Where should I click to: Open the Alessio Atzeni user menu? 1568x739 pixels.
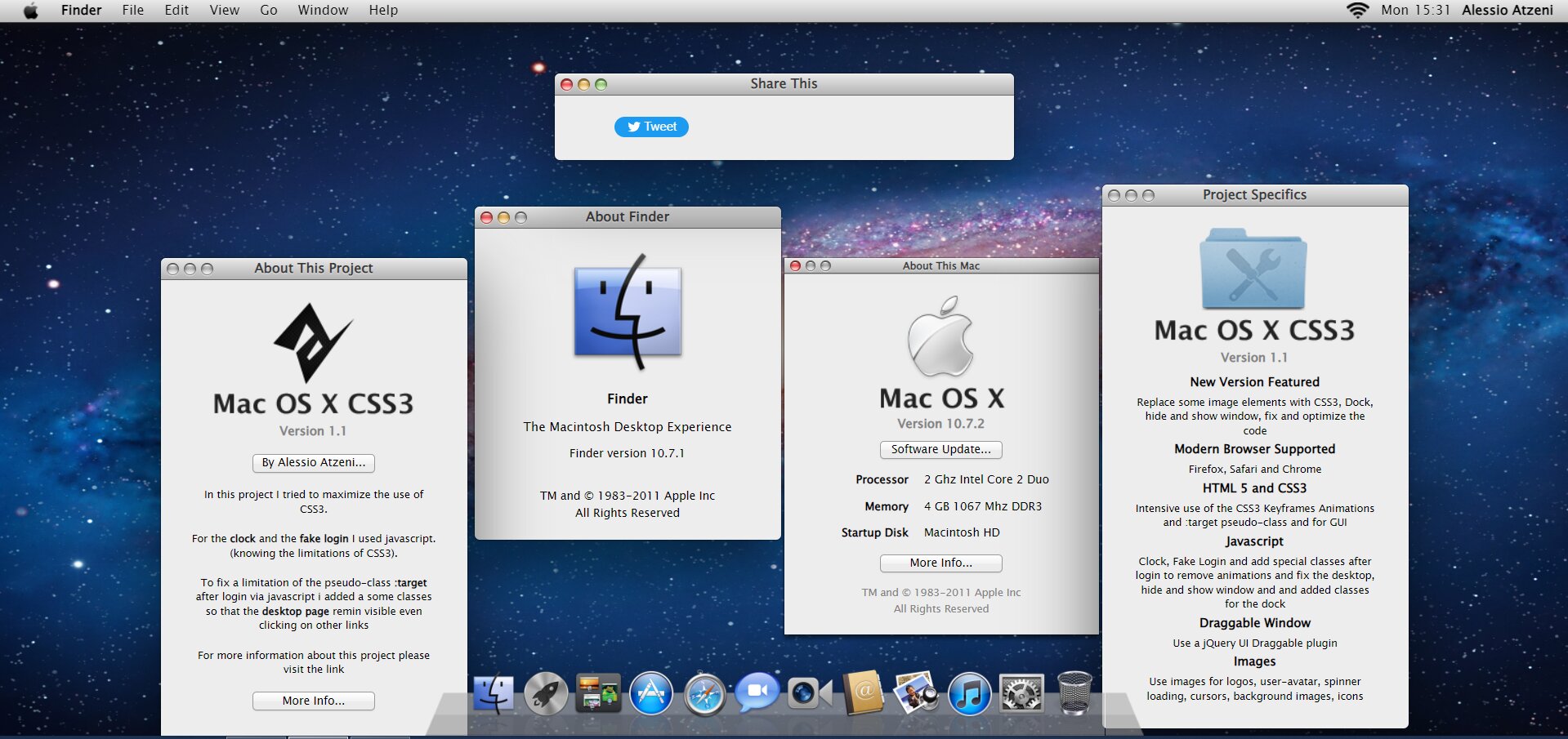click(x=1508, y=11)
